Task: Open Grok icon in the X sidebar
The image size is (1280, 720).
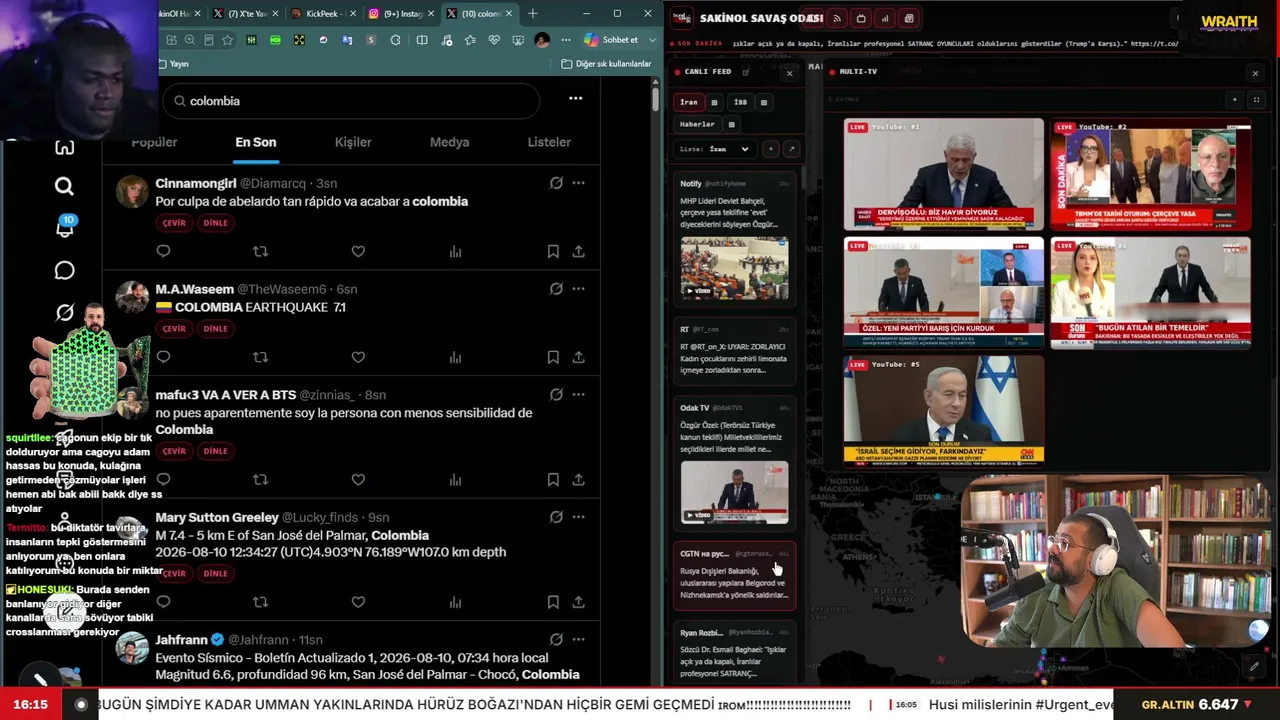Action: (64, 313)
